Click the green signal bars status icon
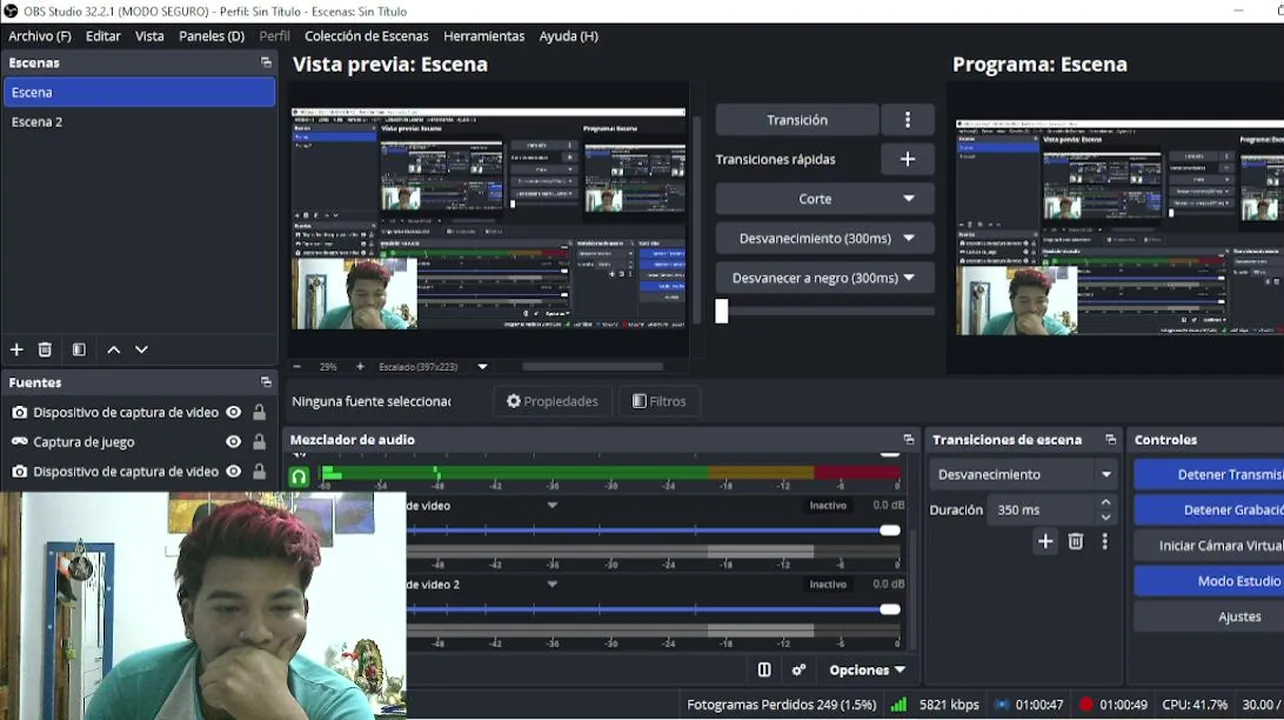This screenshot has width=1284, height=720. click(898, 704)
